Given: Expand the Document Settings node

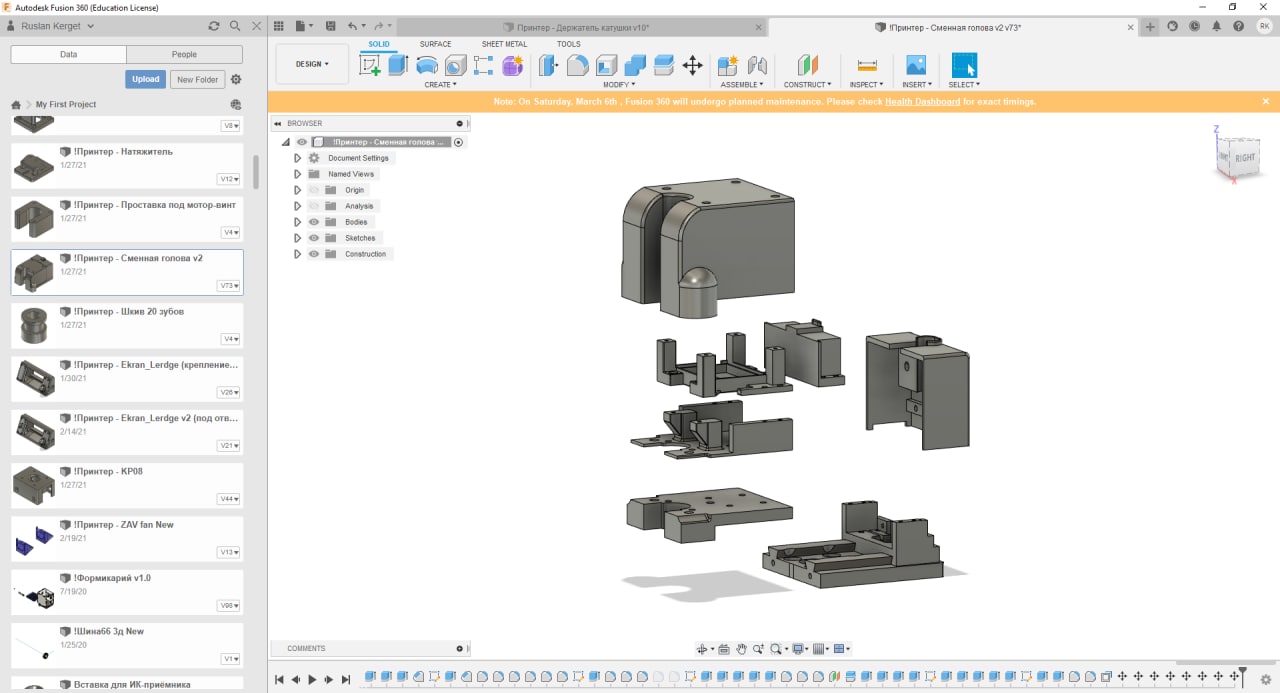Looking at the screenshot, I should click(297, 158).
